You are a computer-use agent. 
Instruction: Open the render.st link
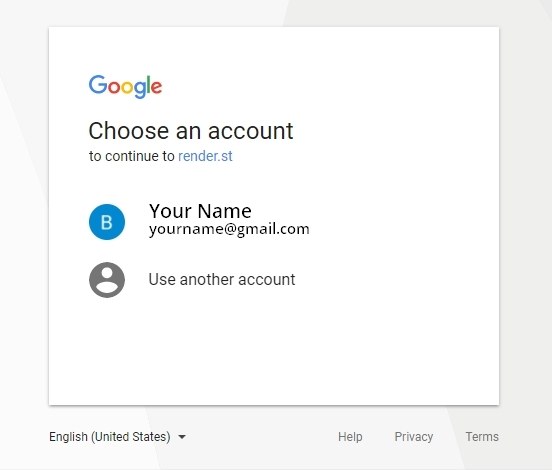tap(205, 156)
